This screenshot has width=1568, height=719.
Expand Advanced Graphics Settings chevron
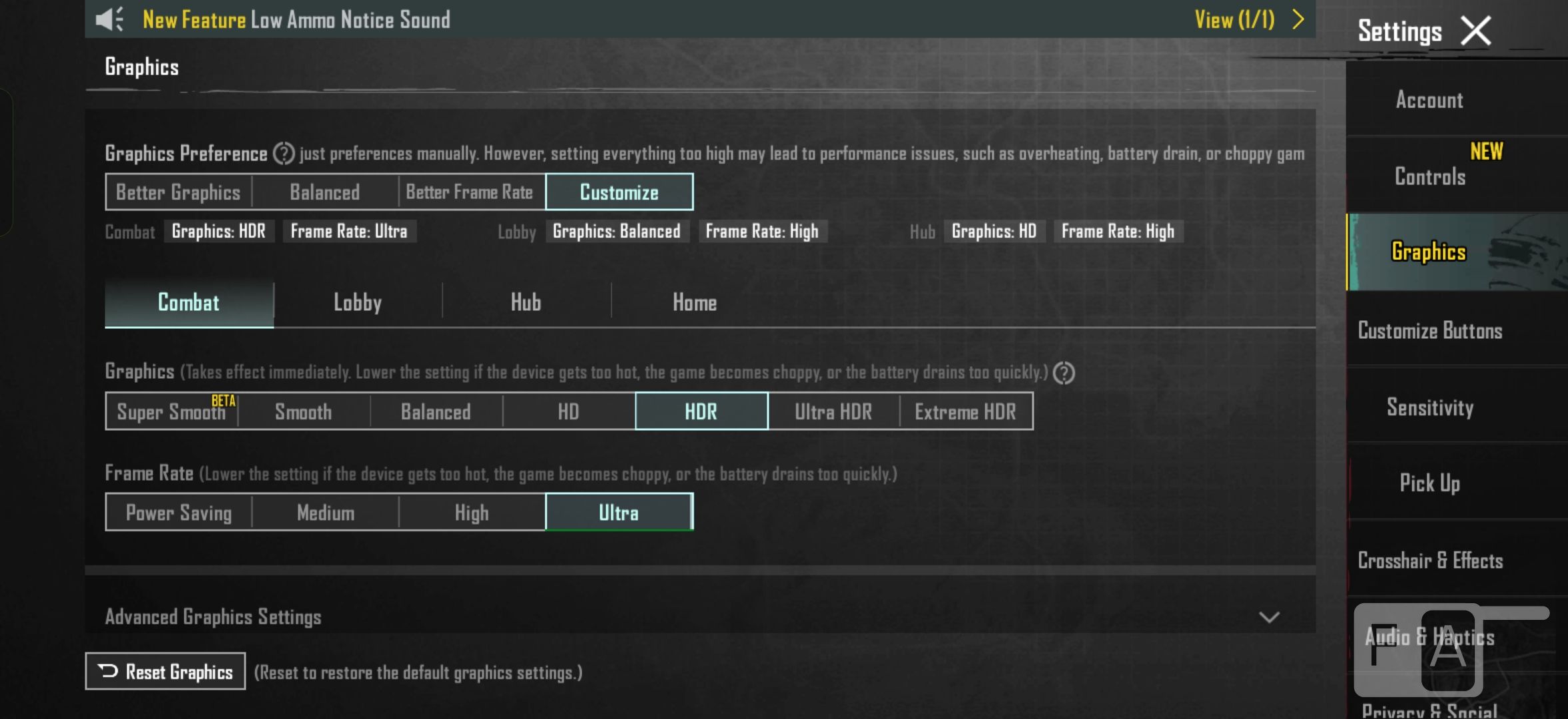tap(1269, 617)
